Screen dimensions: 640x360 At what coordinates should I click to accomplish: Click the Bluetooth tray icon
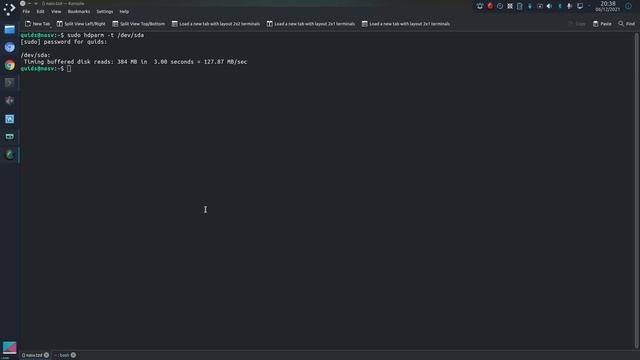(x=560, y=6)
